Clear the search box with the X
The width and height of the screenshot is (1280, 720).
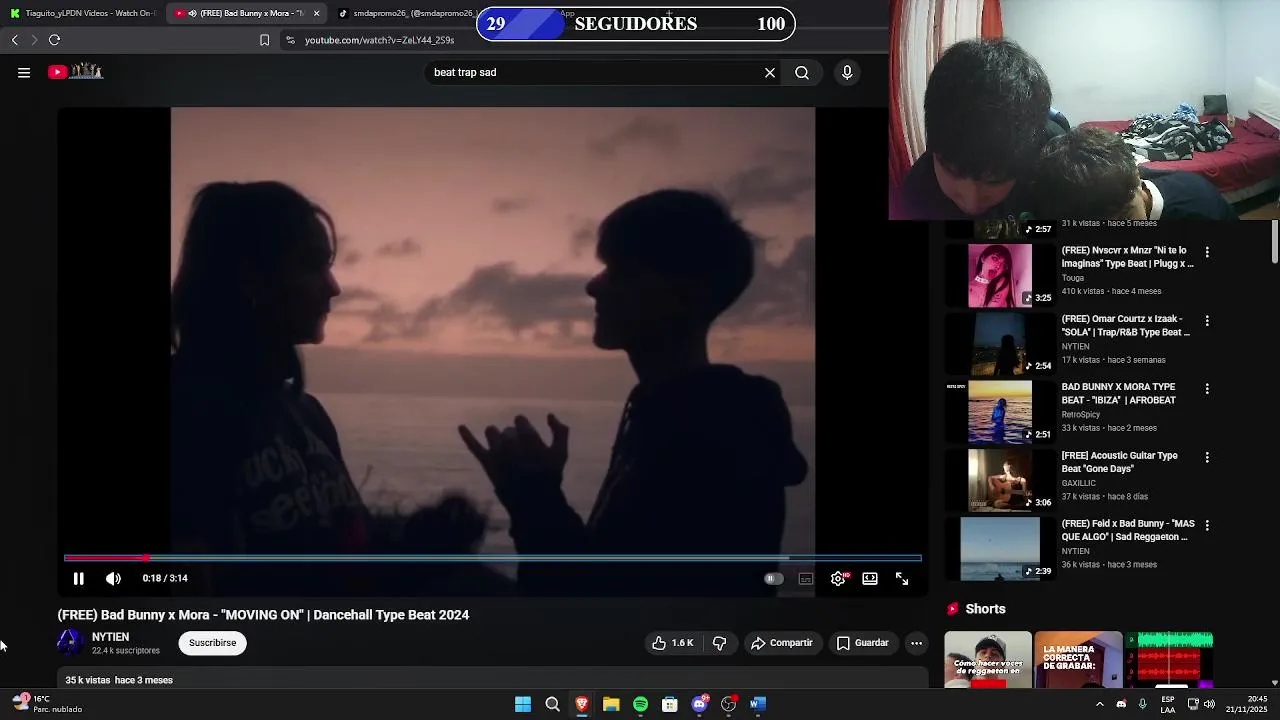[x=770, y=72]
